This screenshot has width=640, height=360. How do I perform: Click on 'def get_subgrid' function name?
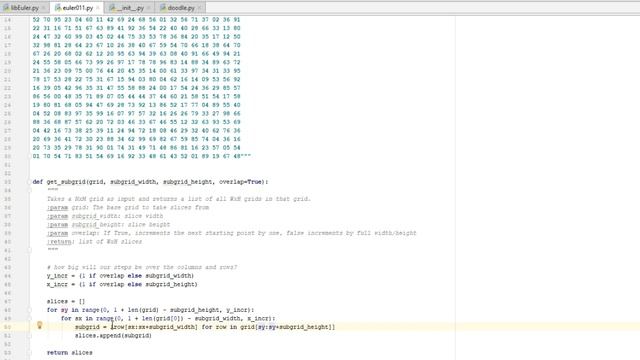tap(66, 182)
